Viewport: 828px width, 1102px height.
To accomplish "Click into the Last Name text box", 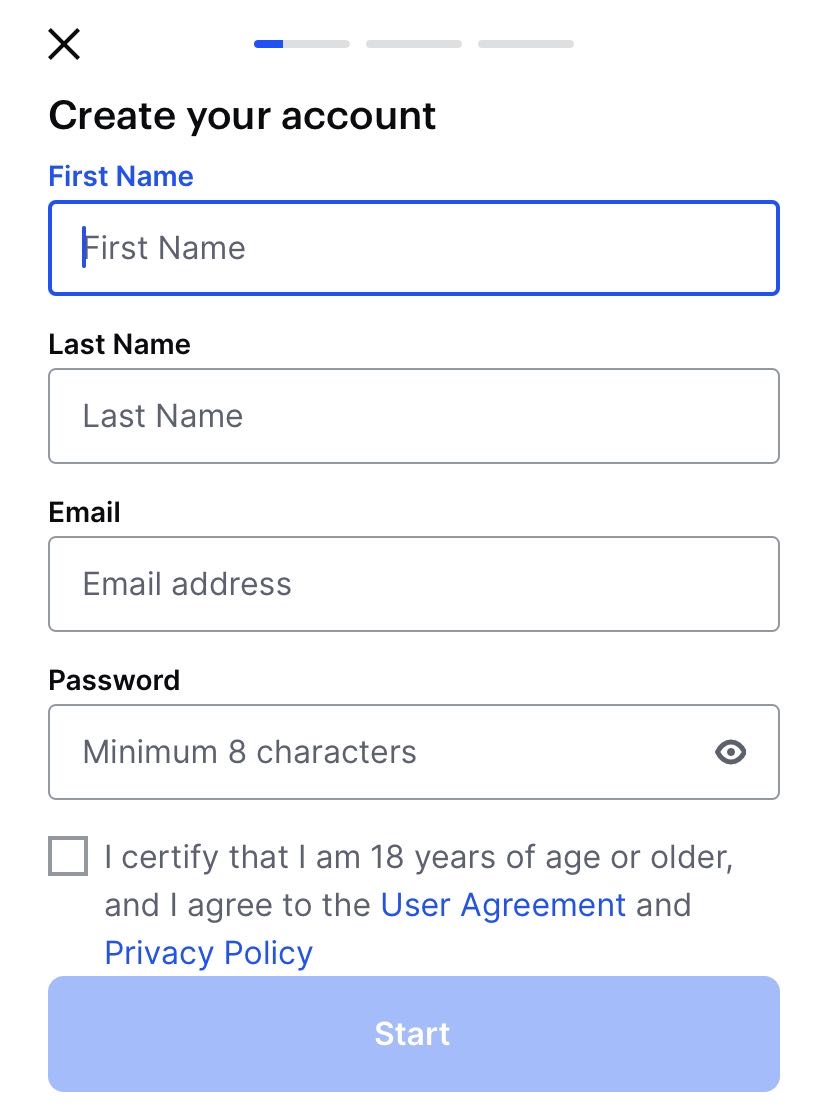I will pyautogui.click(x=414, y=416).
